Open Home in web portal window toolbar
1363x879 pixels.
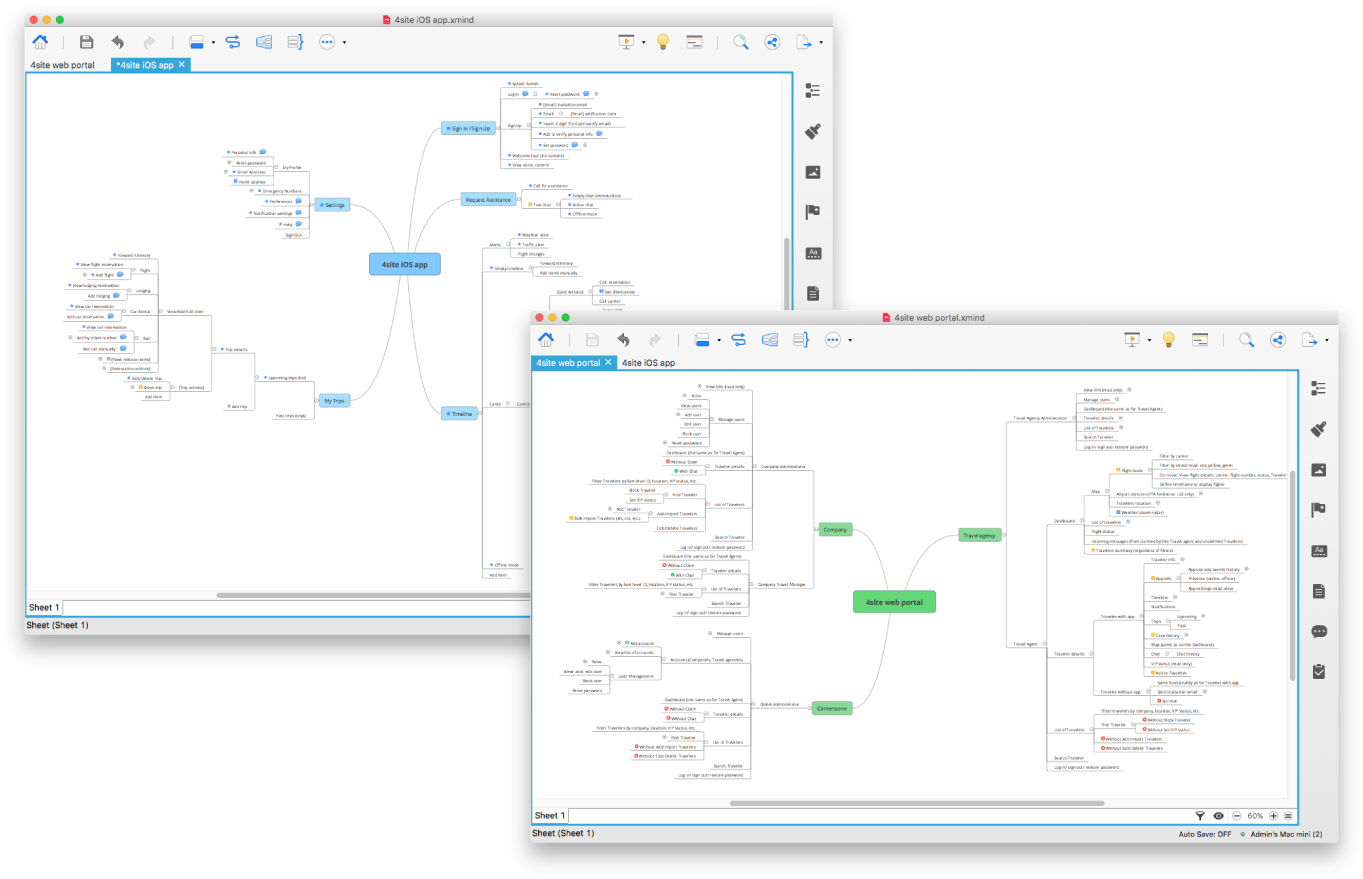coord(546,339)
